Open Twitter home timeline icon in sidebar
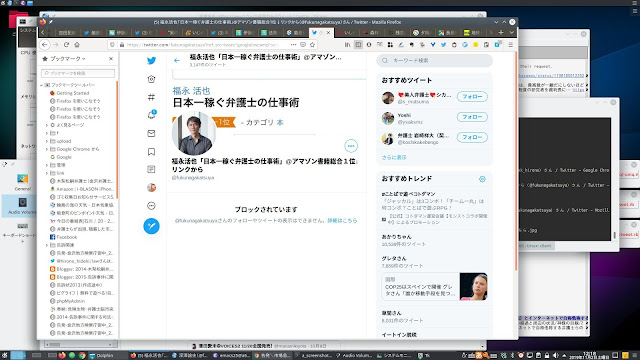Image resolution: width=640 pixels, height=360 pixels. click(x=151, y=79)
